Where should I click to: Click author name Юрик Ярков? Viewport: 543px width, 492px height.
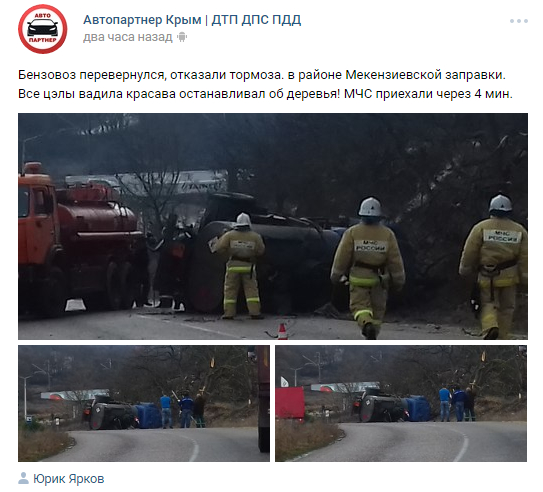tap(69, 479)
